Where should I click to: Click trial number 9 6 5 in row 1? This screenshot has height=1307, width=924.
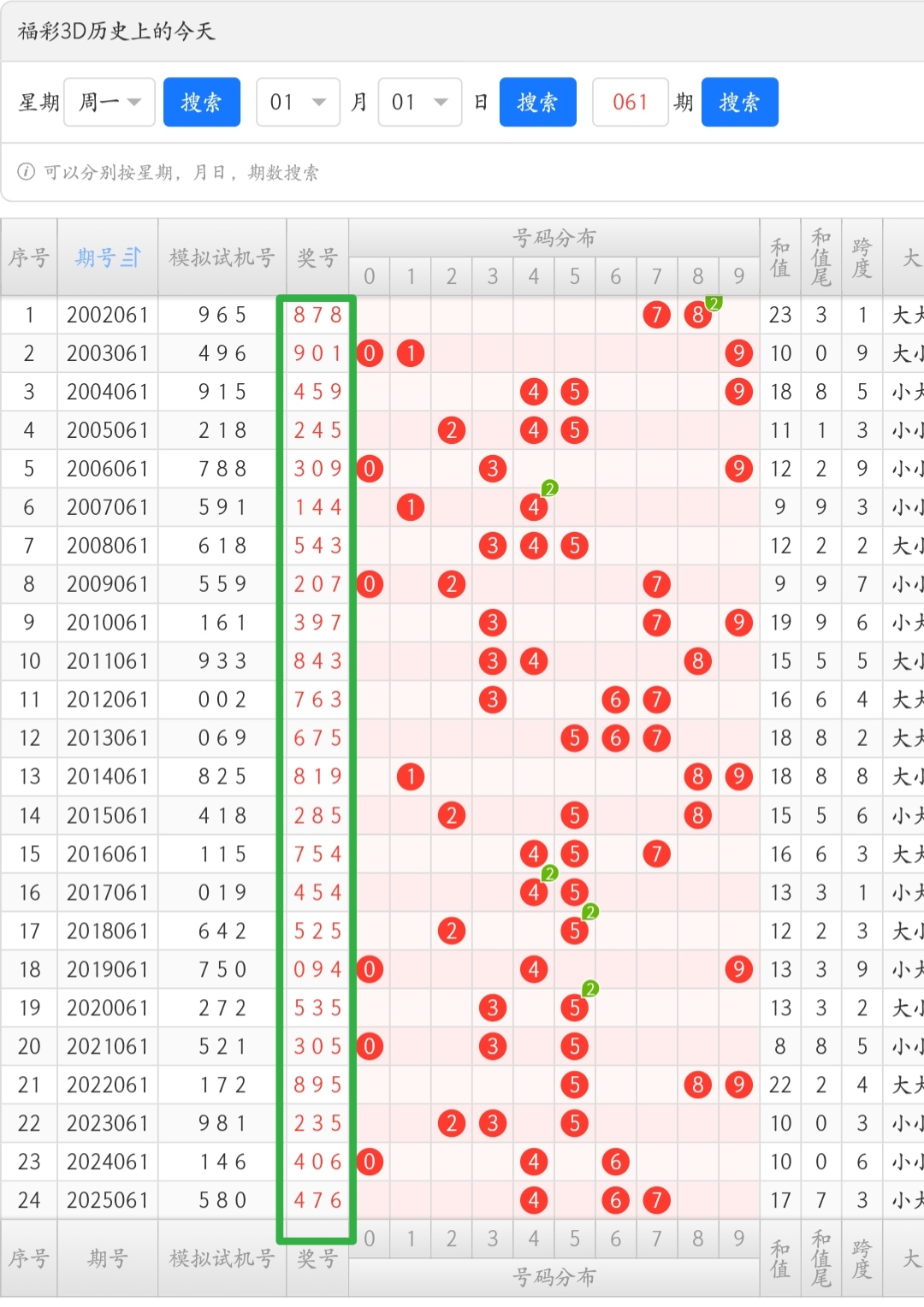(x=222, y=315)
